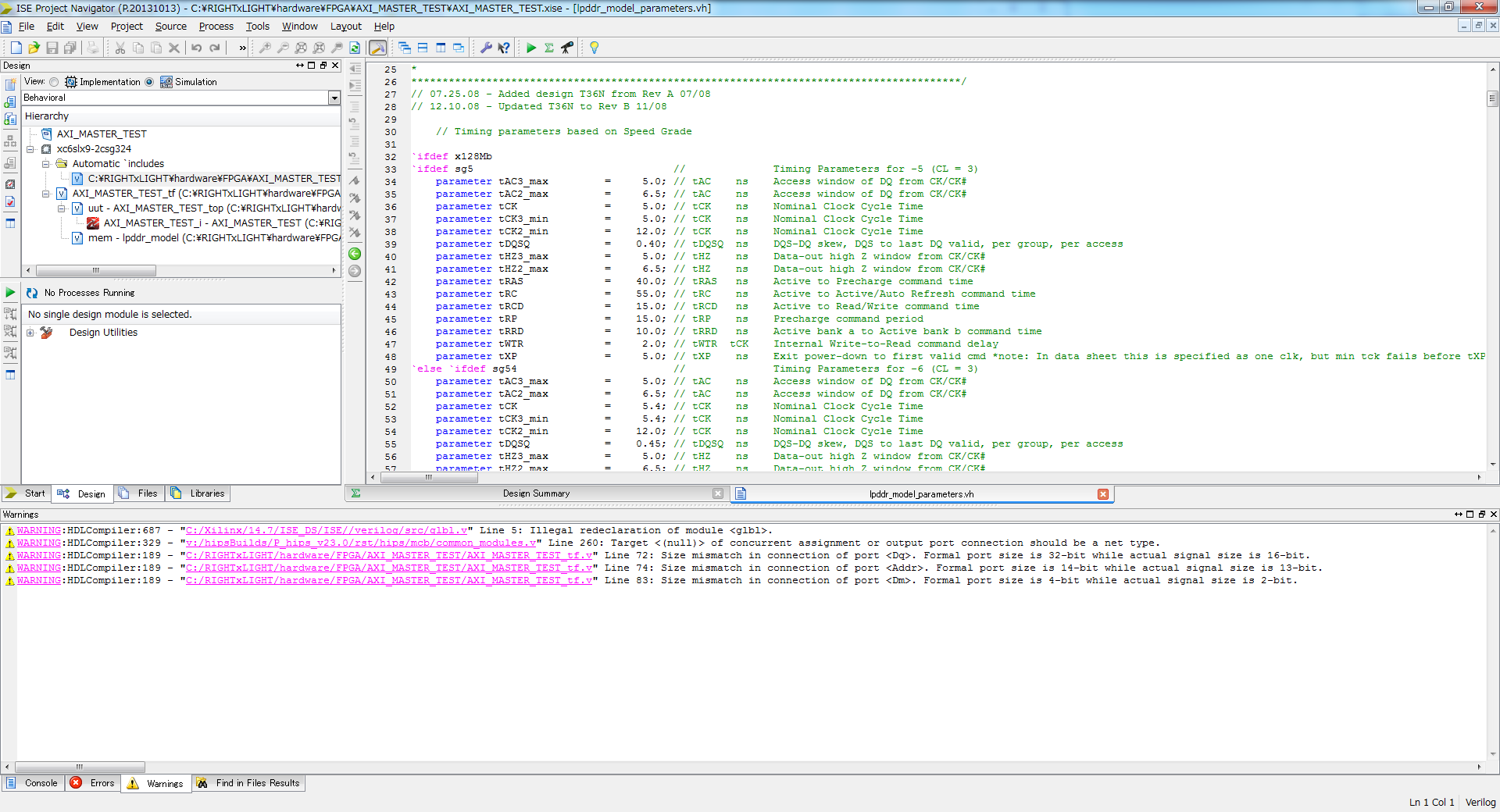This screenshot has width=1500, height=812.
Task: Collapse the uut - AXI_MASTER_TEST_top node
Action: 62,208
